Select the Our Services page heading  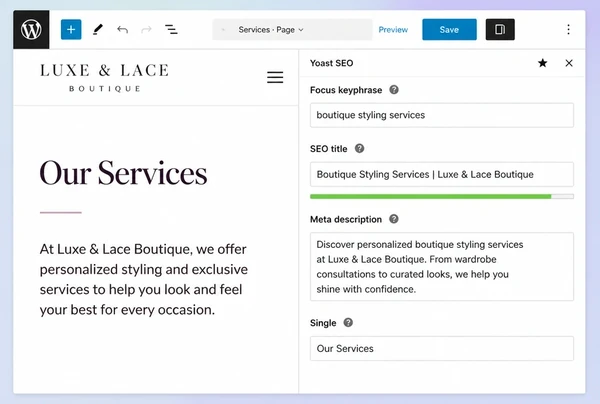(123, 173)
